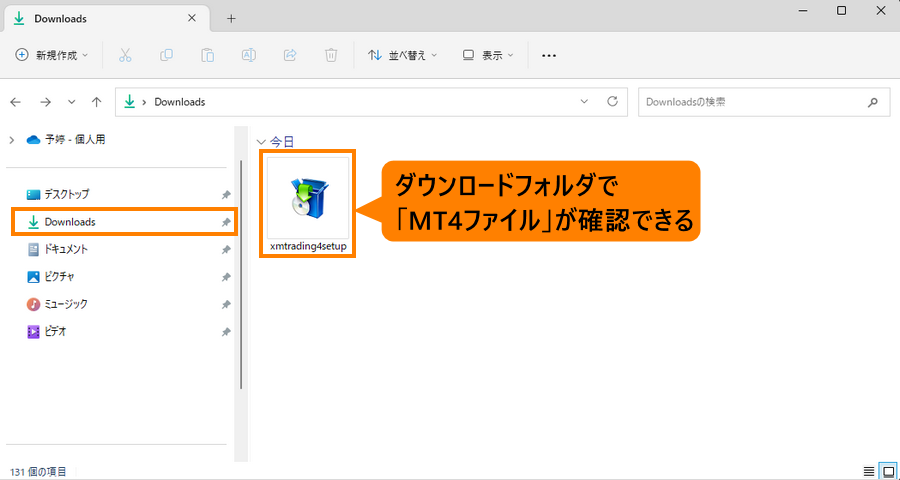
Task: Click the 131 個の項目 status text
Action: point(38,472)
